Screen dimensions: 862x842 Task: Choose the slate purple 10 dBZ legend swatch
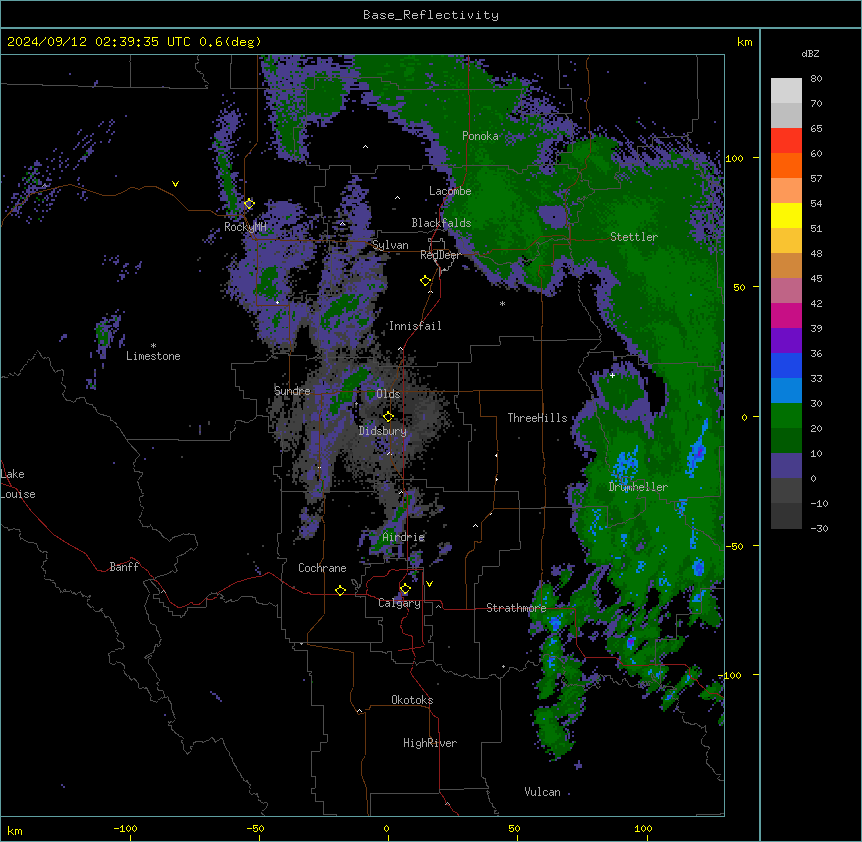[786, 466]
